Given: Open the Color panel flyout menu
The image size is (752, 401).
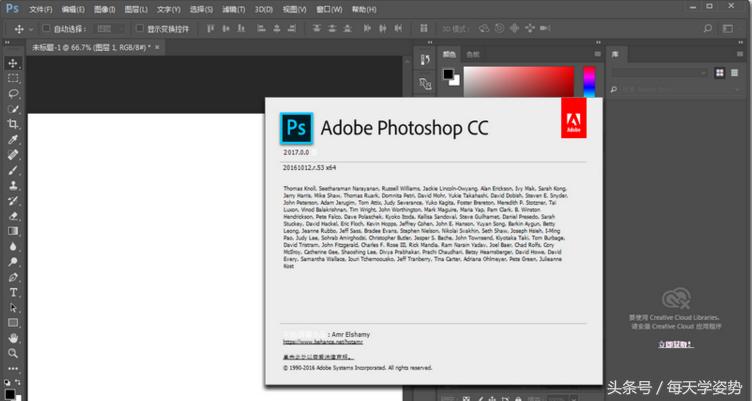Looking at the screenshot, I should pos(598,54).
